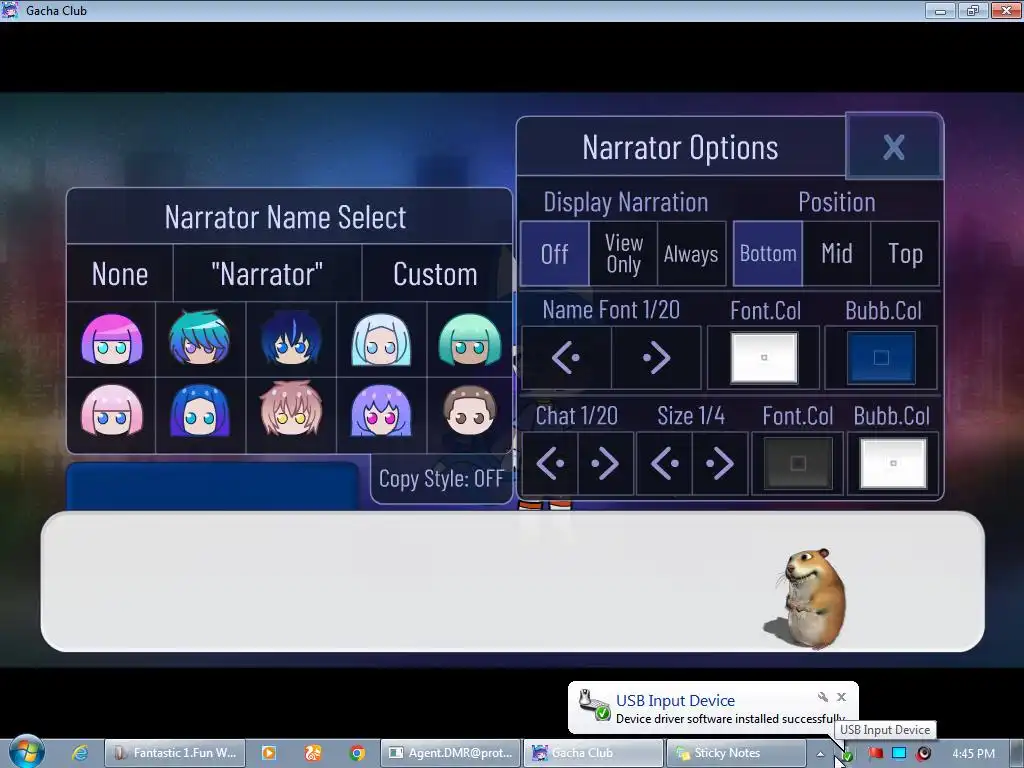Click the narration chat text box

(x=513, y=582)
